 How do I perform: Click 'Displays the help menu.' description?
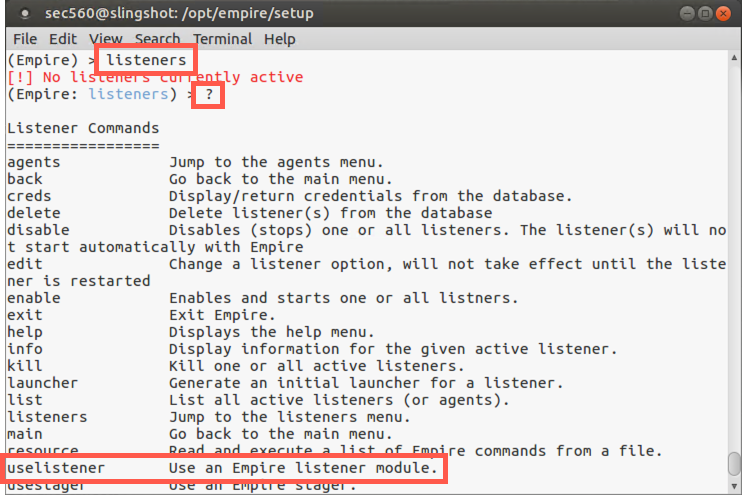[x=272, y=332]
